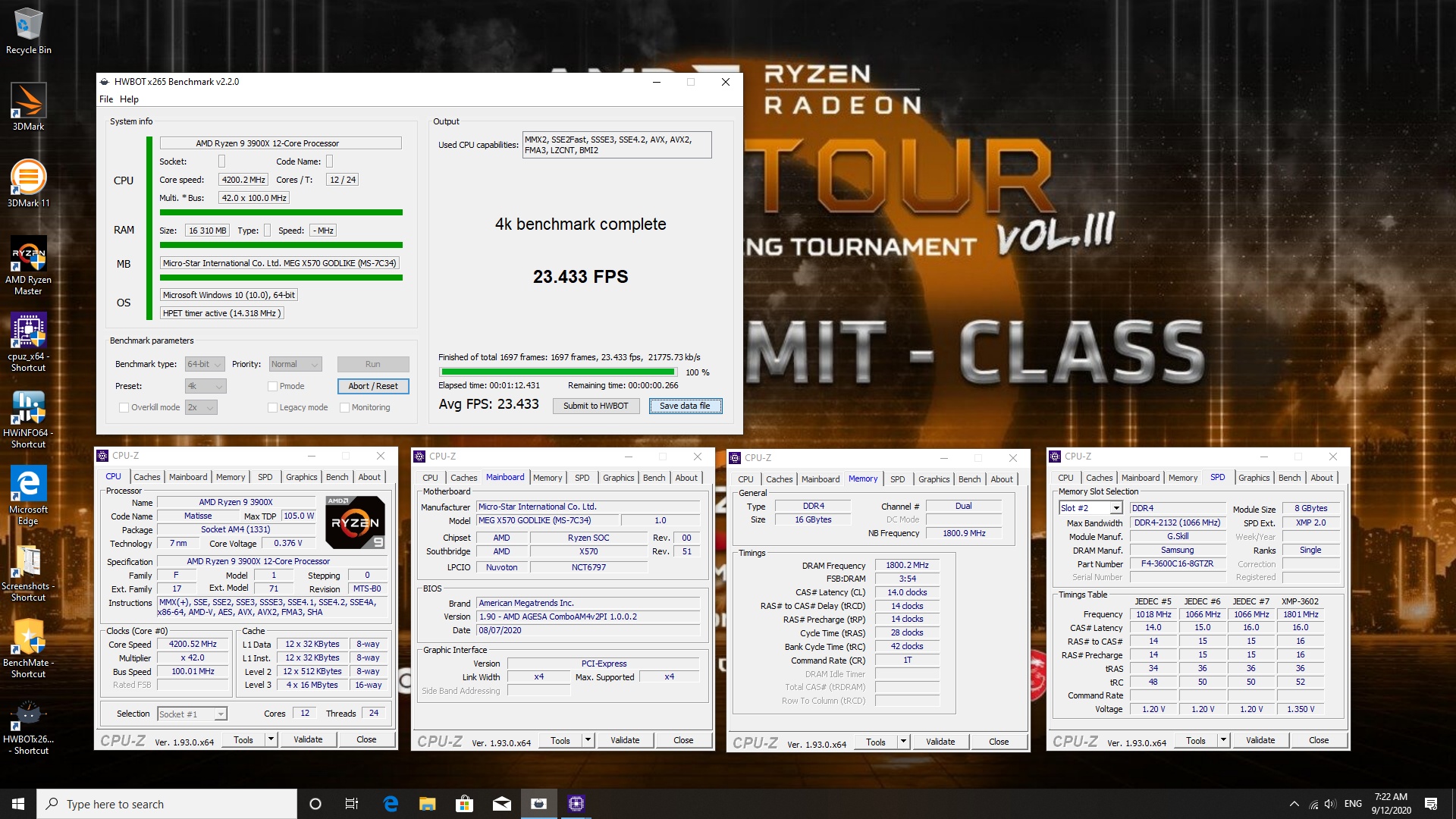
Task: Open the Priority Normal dropdown
Action: [296, 364]
